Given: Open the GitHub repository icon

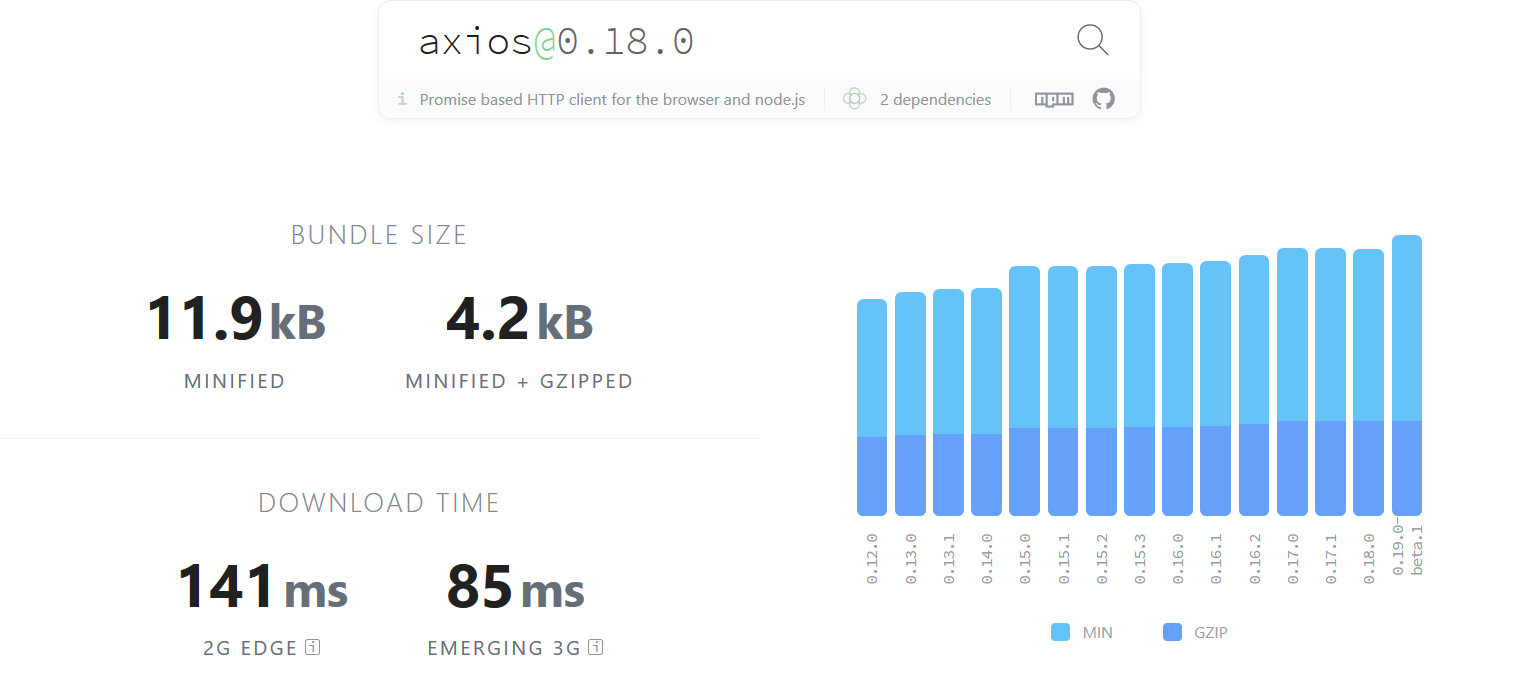Looking at the screenshot, I should click(x=1103, y=99).
